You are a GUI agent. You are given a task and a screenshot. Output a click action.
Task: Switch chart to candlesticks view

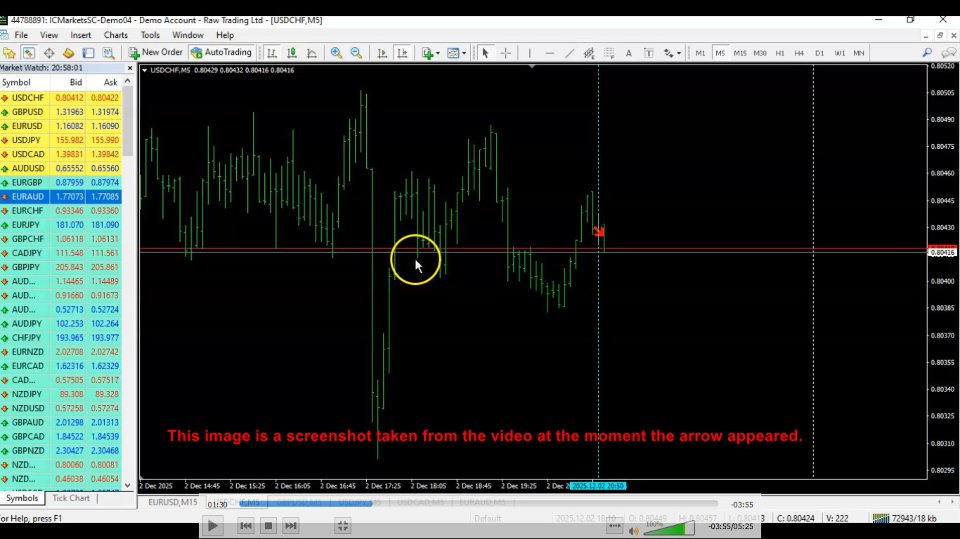click(x=292, y=53)
